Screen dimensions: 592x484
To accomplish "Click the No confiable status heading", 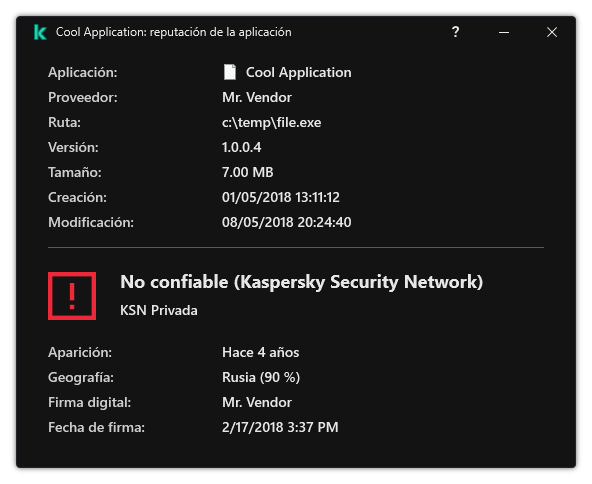I will pyautogui.click(x=301, y=282).
